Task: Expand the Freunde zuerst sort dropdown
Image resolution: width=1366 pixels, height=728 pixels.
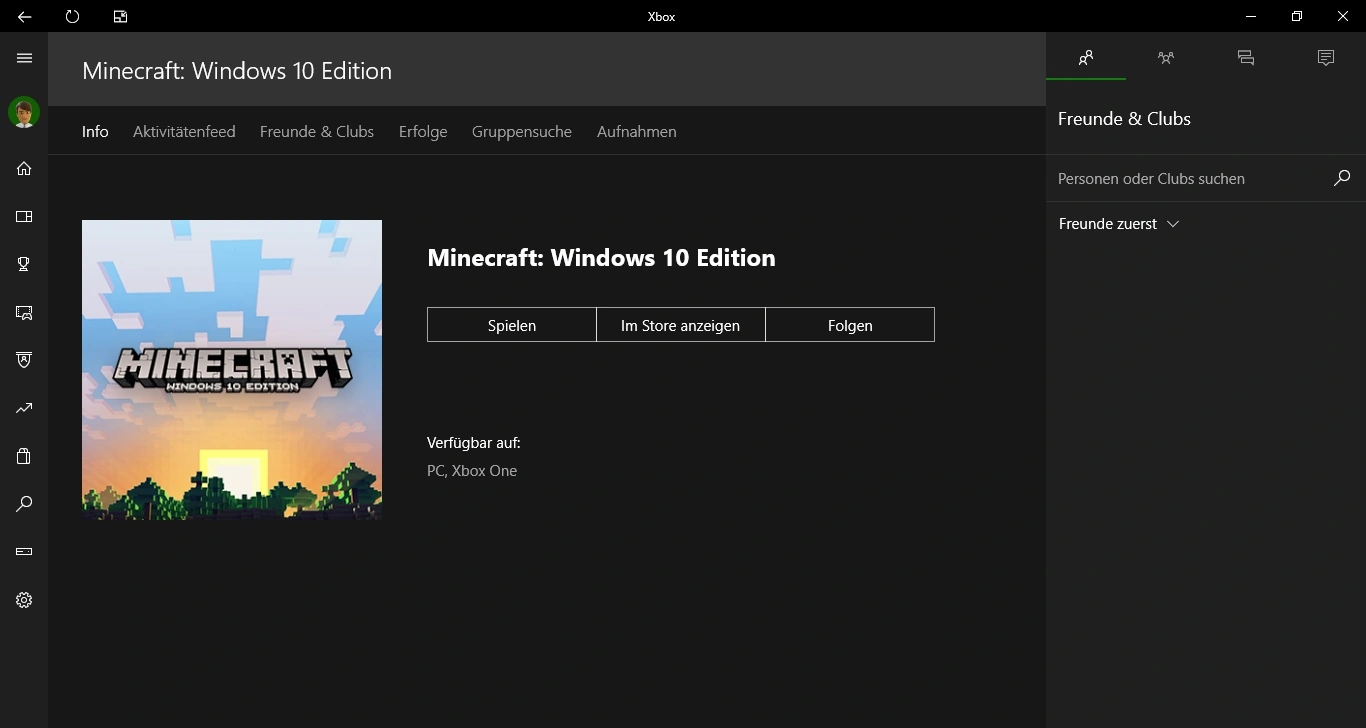Action: (x=1119, y=224)
